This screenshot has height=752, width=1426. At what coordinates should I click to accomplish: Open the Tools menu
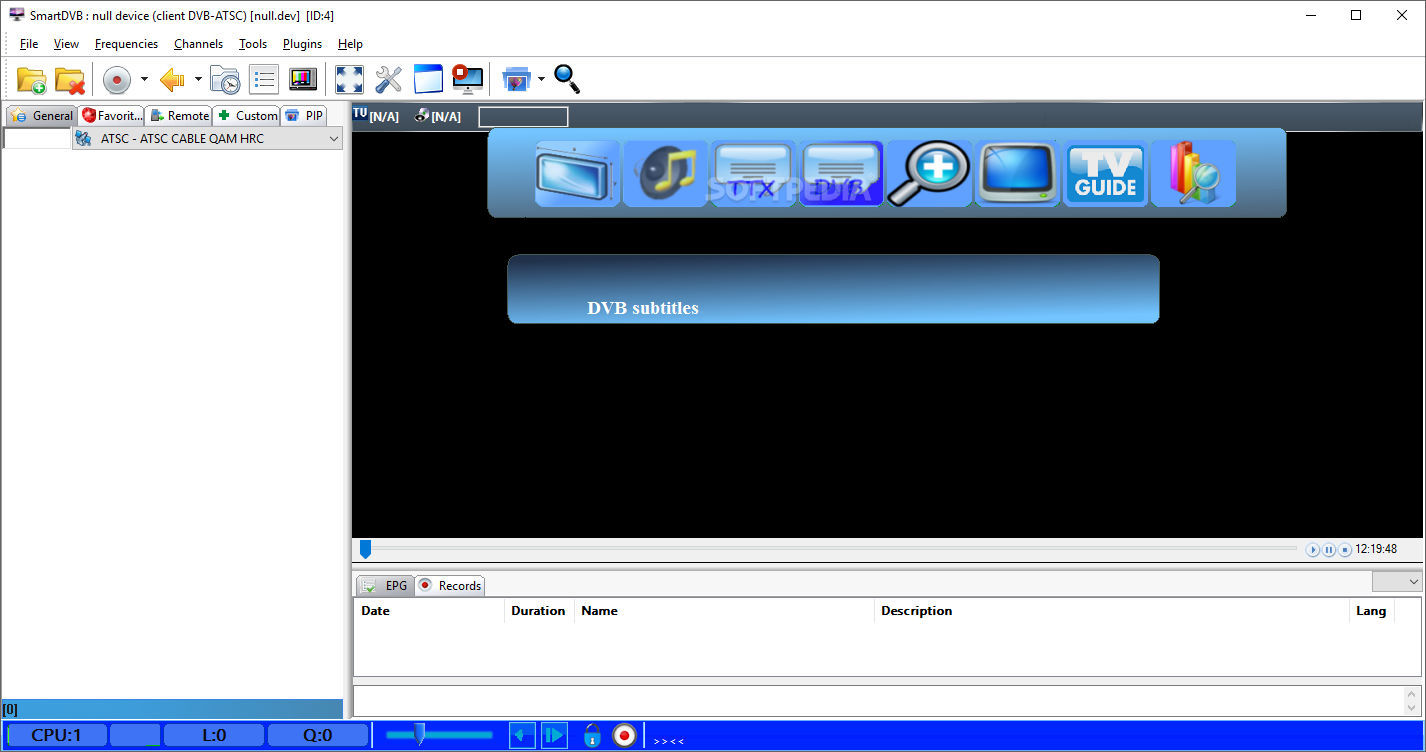point(253,44)
